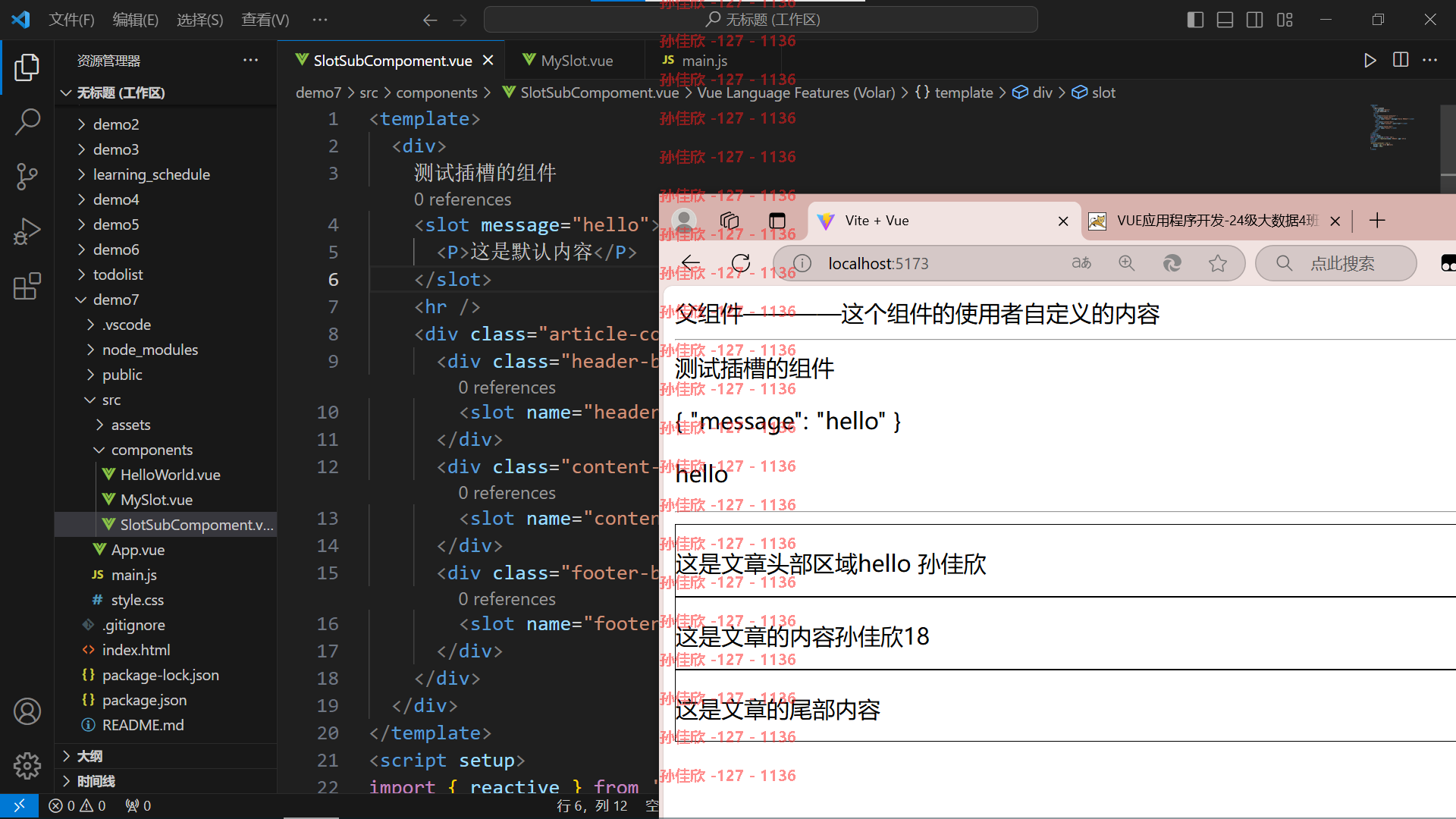Open browser workspaces icon

coord(730,221)
